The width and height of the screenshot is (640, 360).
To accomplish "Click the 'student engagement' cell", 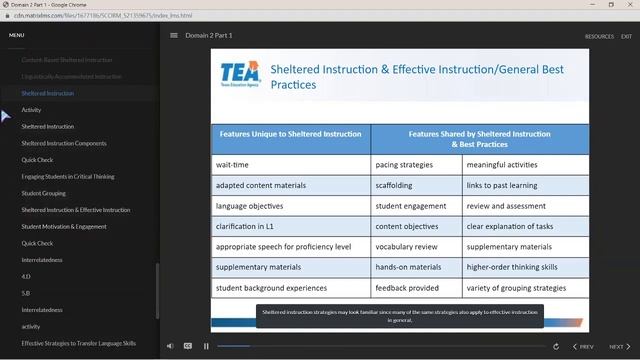I will coord(416,206).
